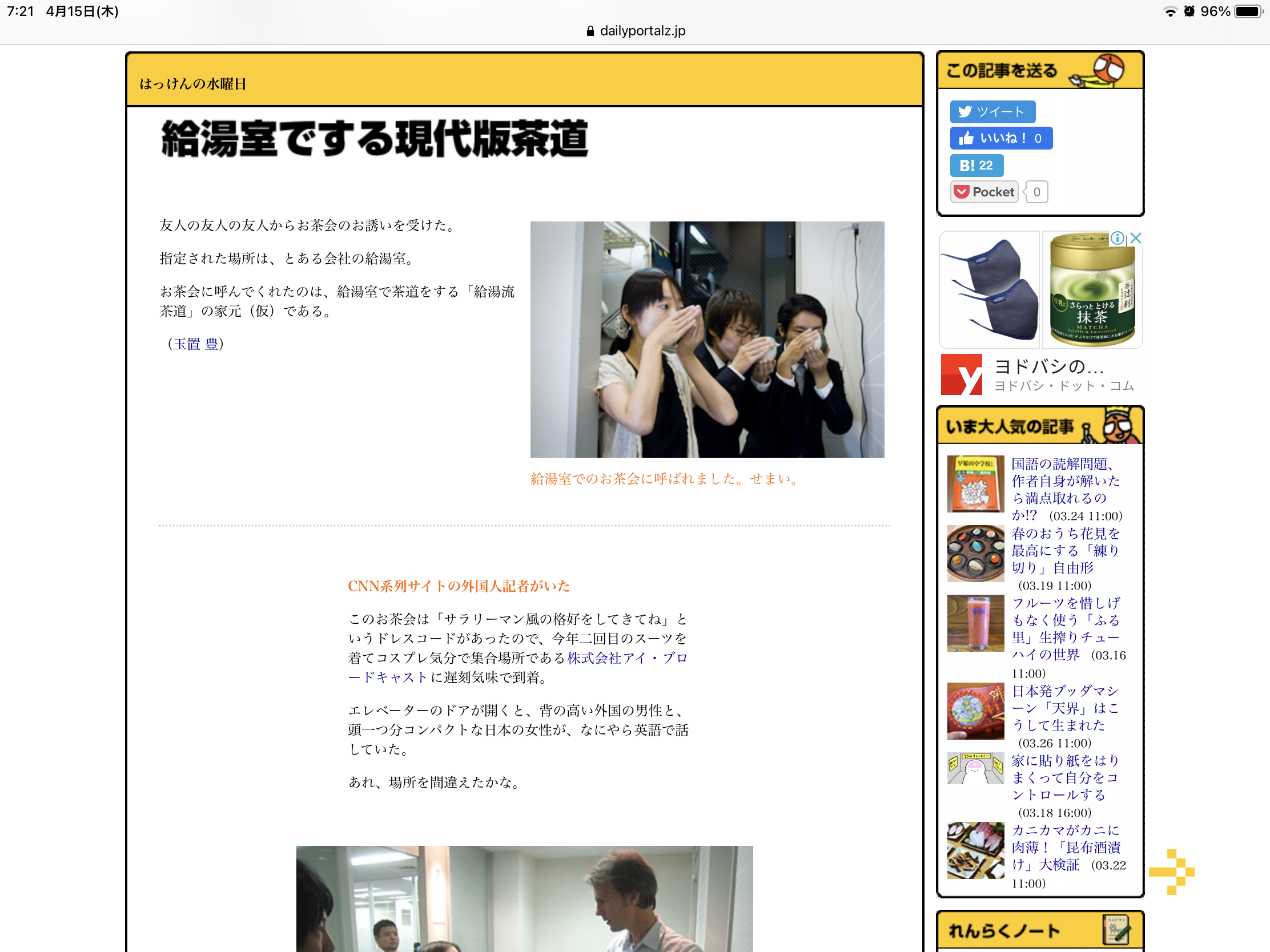Click the alarm clock status icon
The image size is (1270, 952).
(1189, 11)
